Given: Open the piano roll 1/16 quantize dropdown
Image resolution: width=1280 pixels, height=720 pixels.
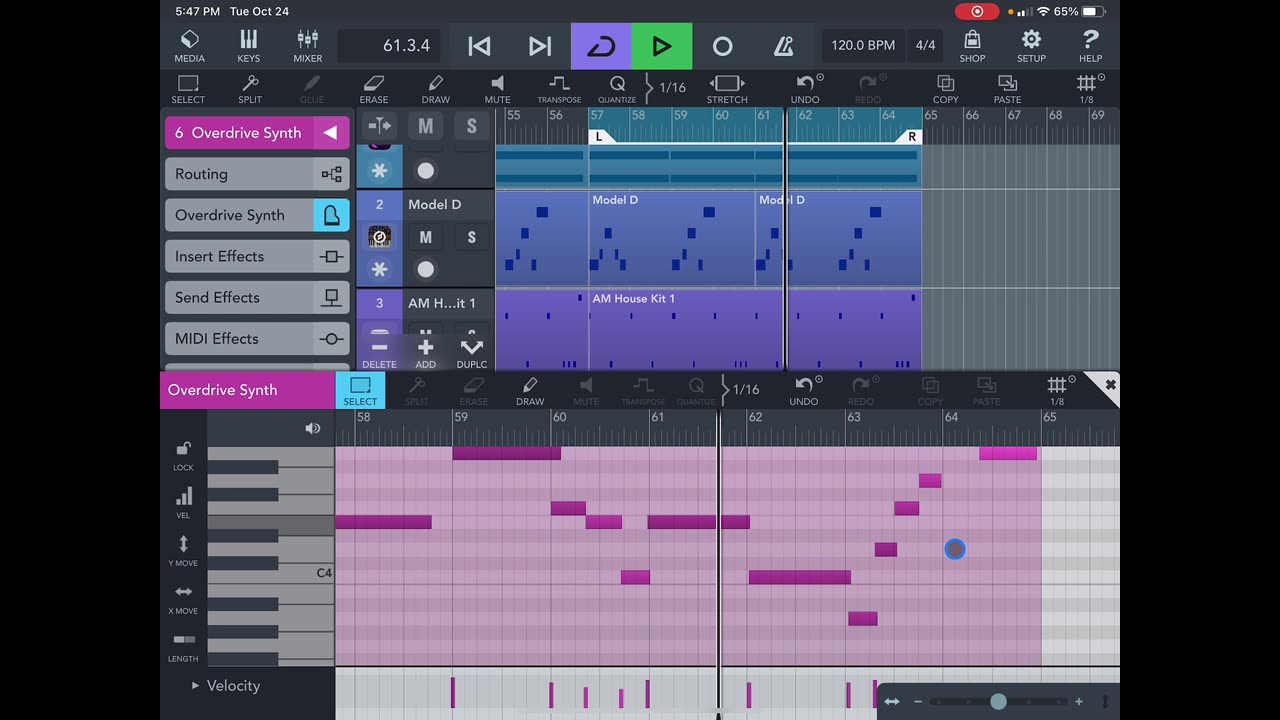Looking at the screenshot, I should pyautogui.click(x=741, y=389).
